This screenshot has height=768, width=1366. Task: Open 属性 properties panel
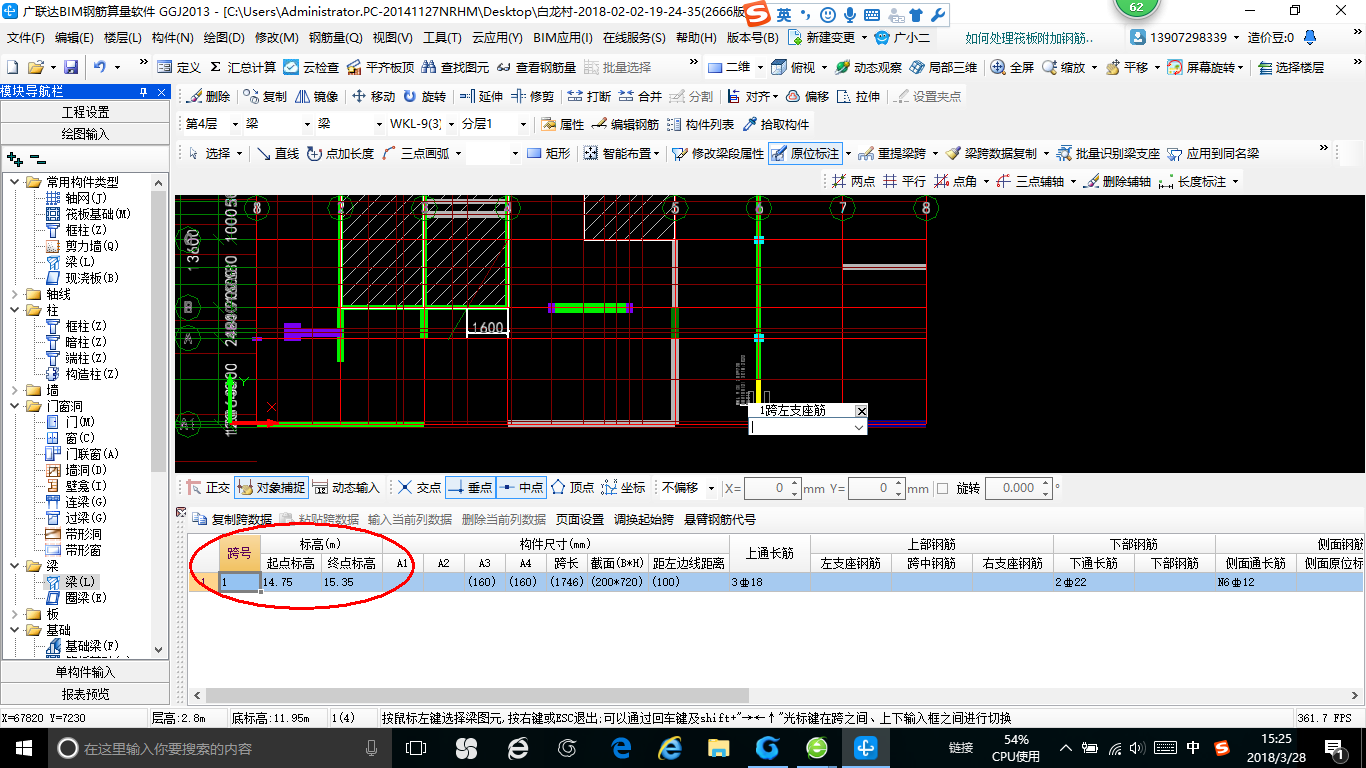point(562,125)
